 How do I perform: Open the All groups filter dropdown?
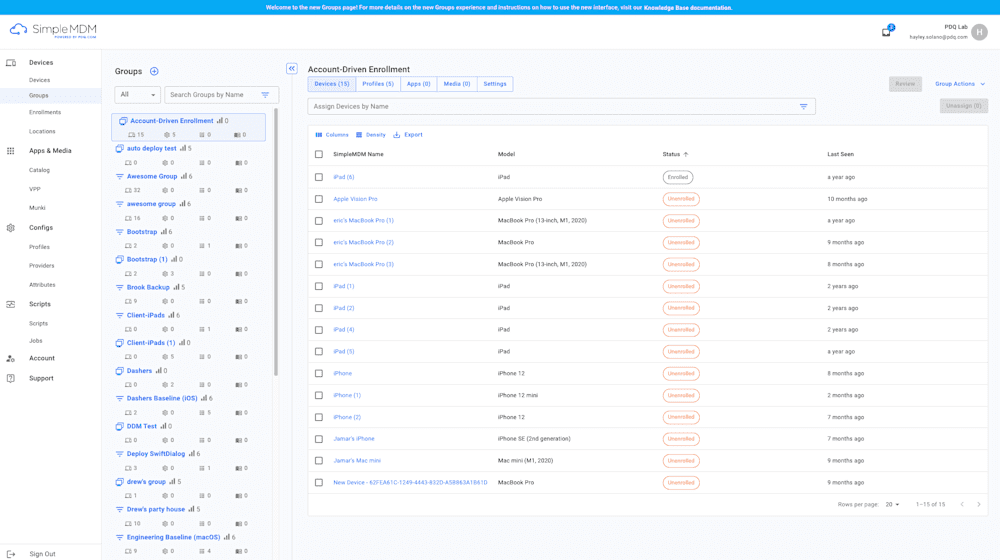coord(137,95)
